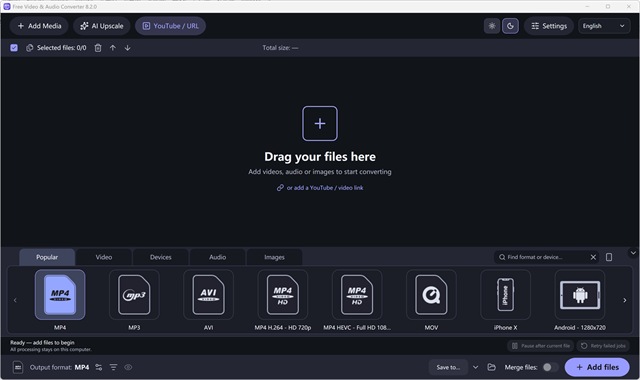Delete selected files with trash icon
This screenshot has height=380, width=640.
98,48
